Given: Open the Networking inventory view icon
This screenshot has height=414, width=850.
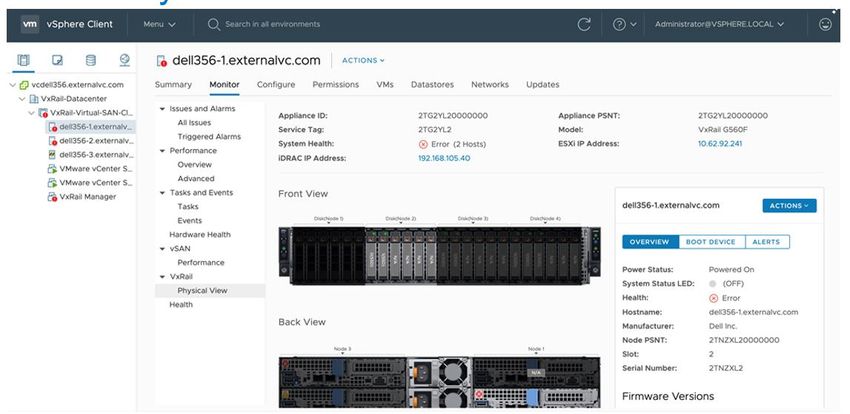Looking at the screenshot, I should (125, 60).
